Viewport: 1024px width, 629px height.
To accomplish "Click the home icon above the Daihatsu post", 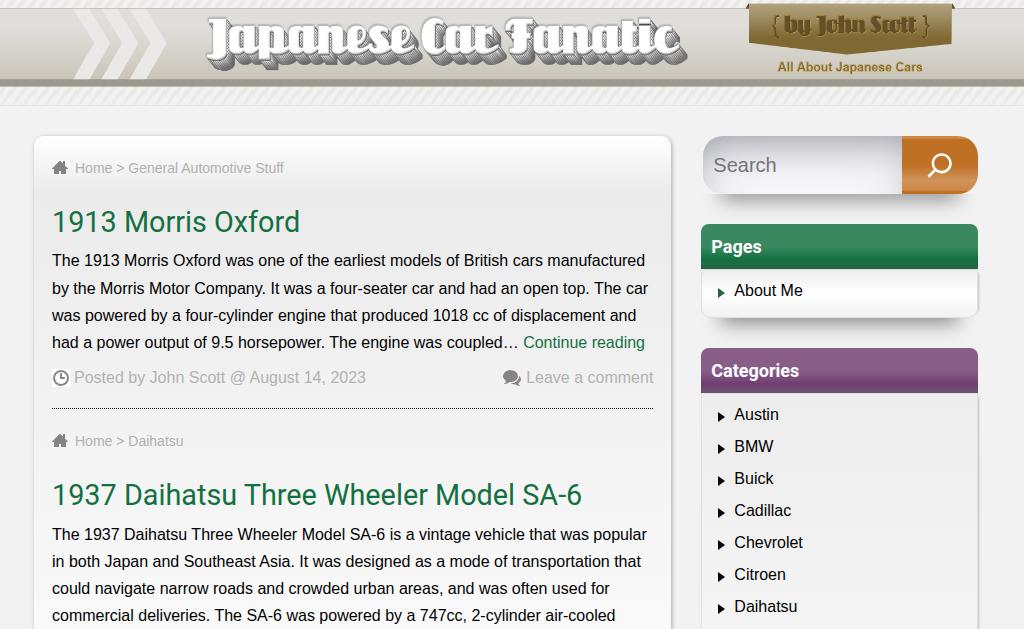I will click(x=60, y=441).
